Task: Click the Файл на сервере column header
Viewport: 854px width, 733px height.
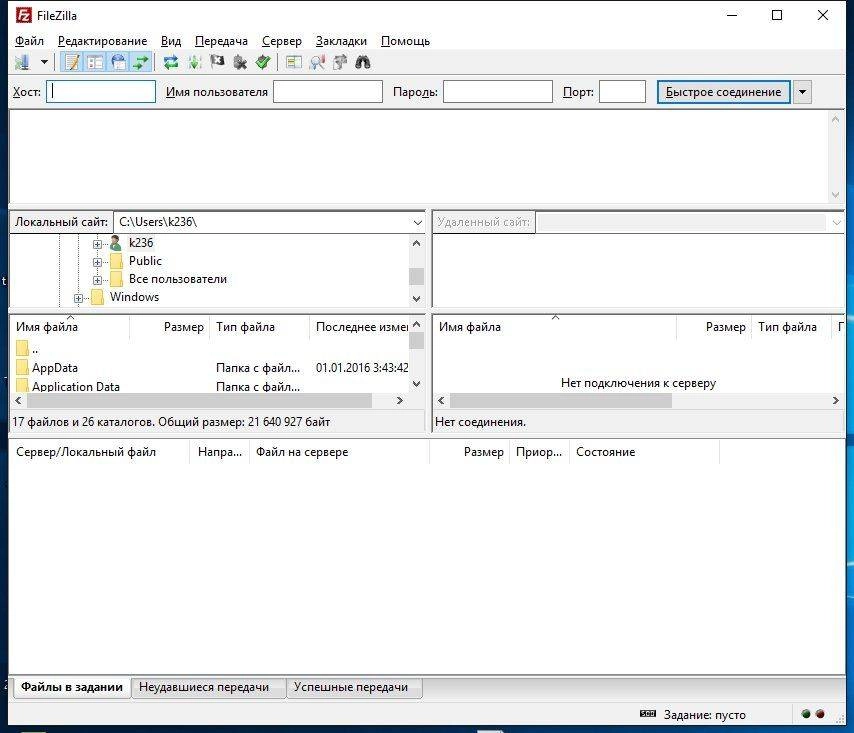Action: click(339, 452)
